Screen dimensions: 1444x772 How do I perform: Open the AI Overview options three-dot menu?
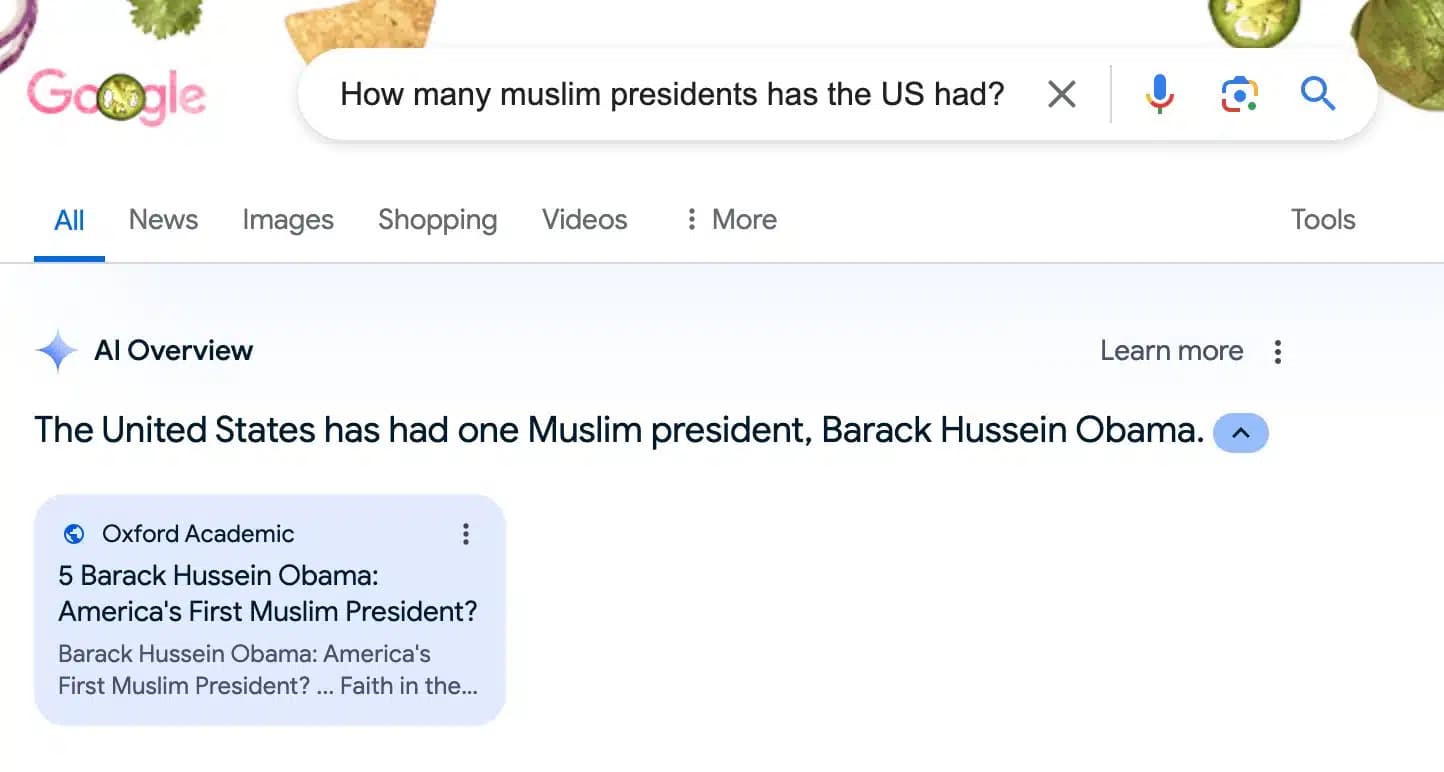point(1277,350)
